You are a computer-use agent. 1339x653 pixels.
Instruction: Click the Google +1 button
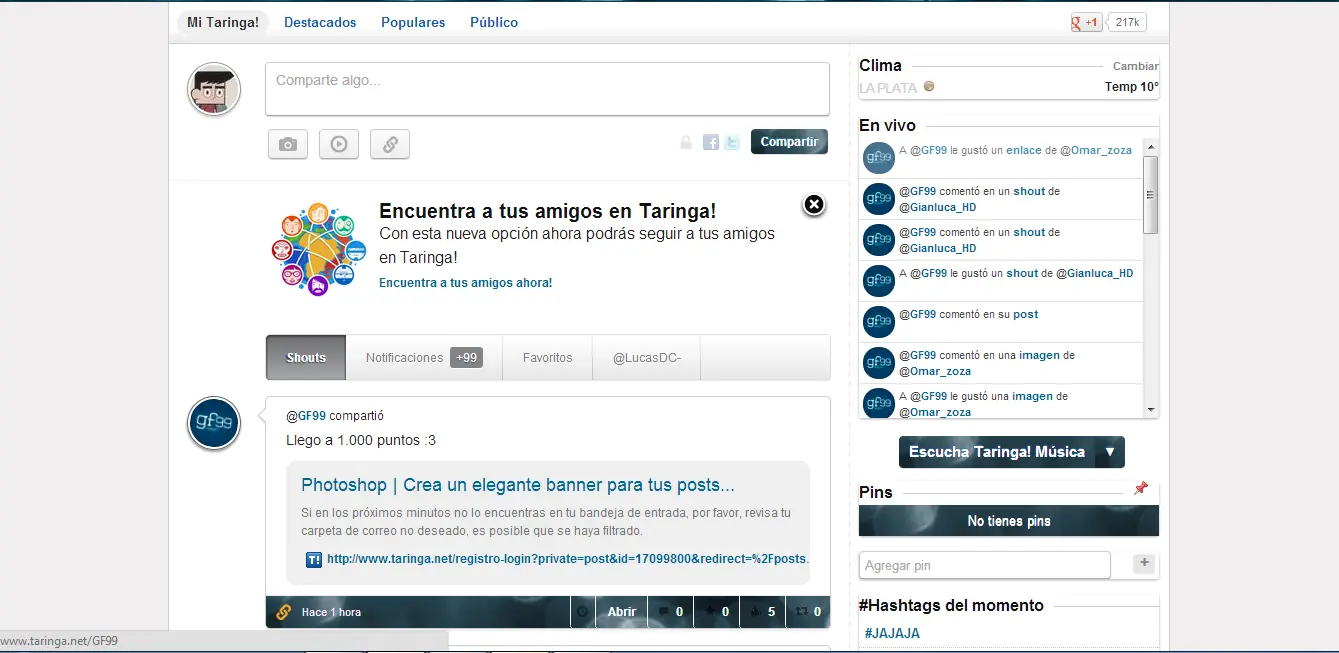(x=1086, y=22)
